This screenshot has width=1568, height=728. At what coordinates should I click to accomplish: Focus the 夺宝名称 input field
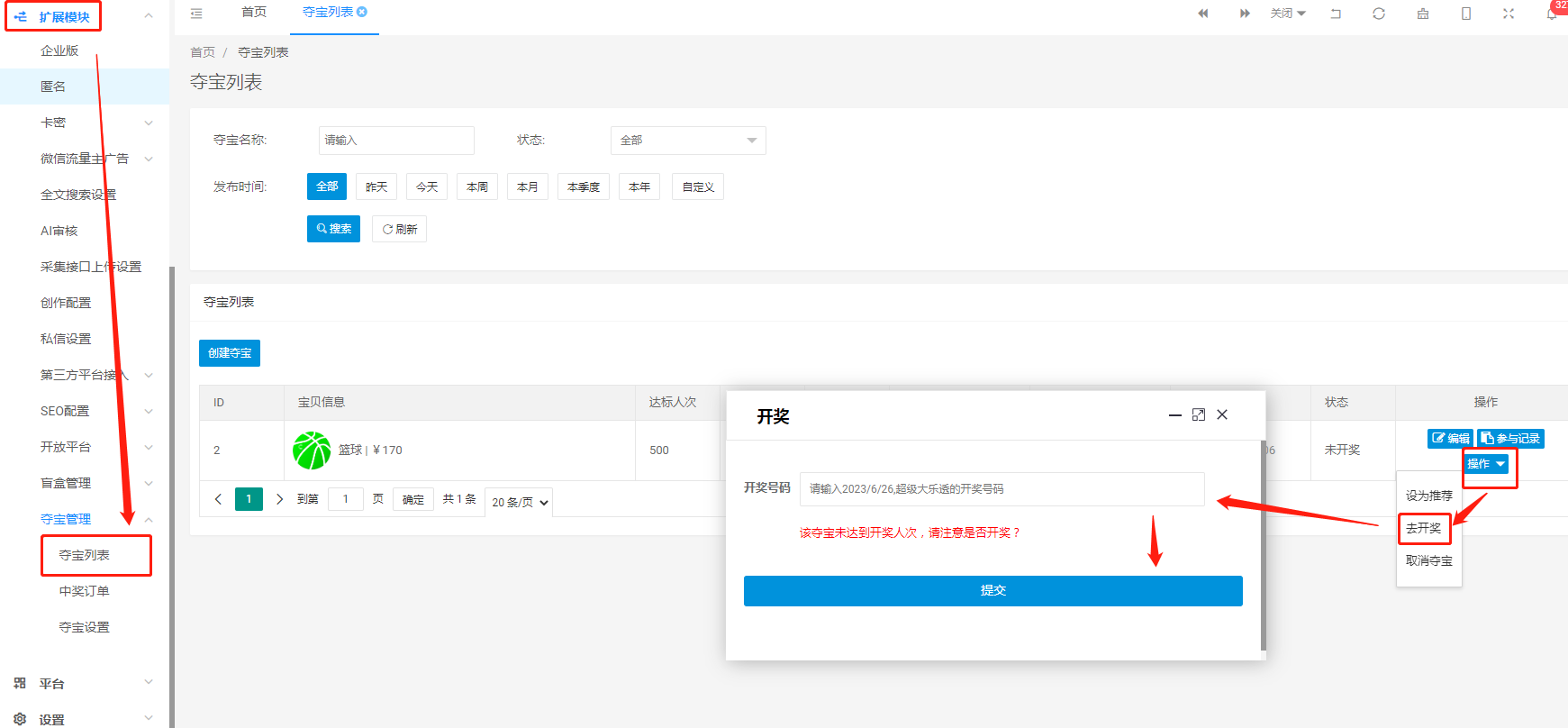(396, 141)
